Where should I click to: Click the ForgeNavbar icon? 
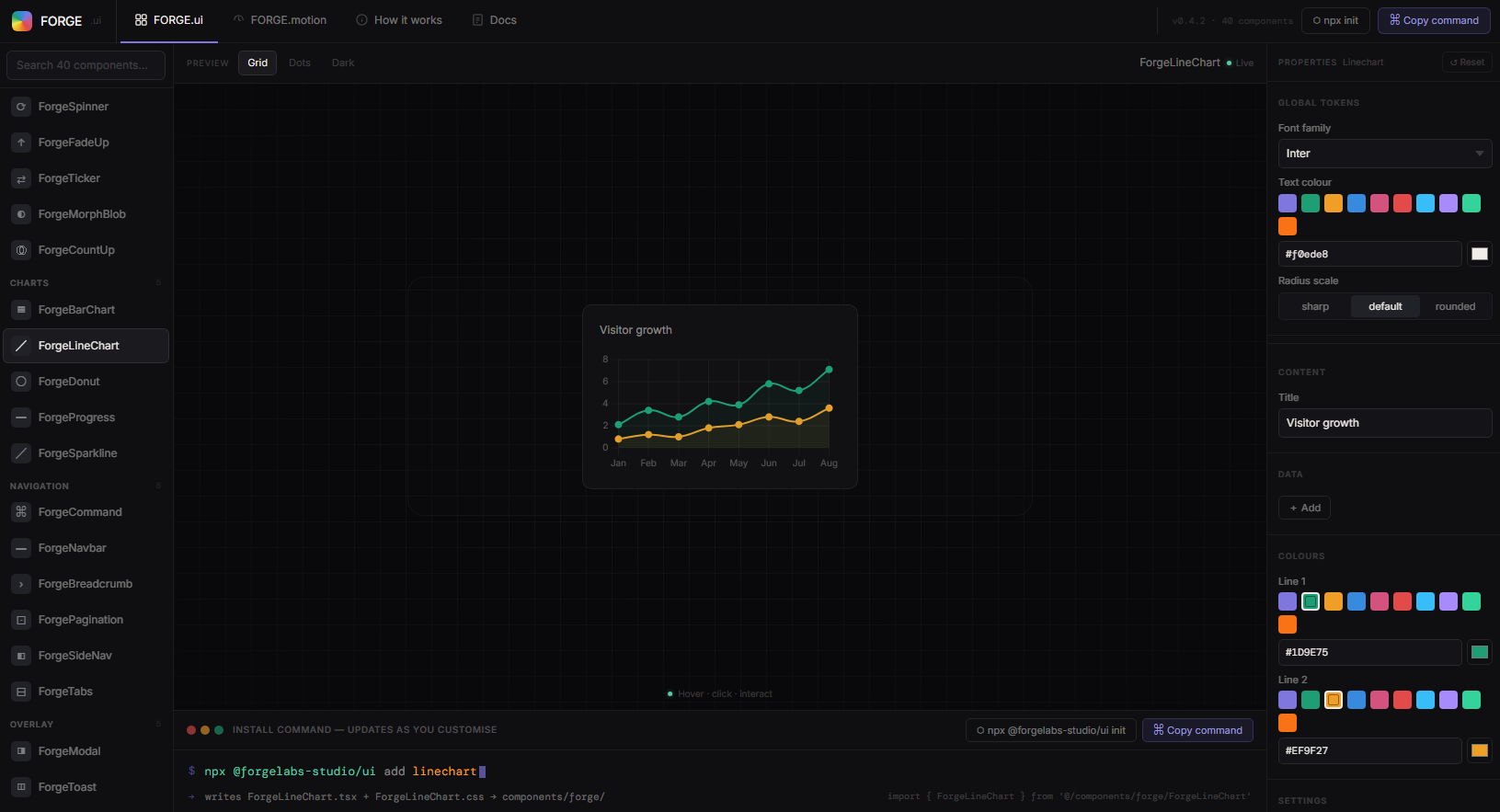(x=21, y=548)
